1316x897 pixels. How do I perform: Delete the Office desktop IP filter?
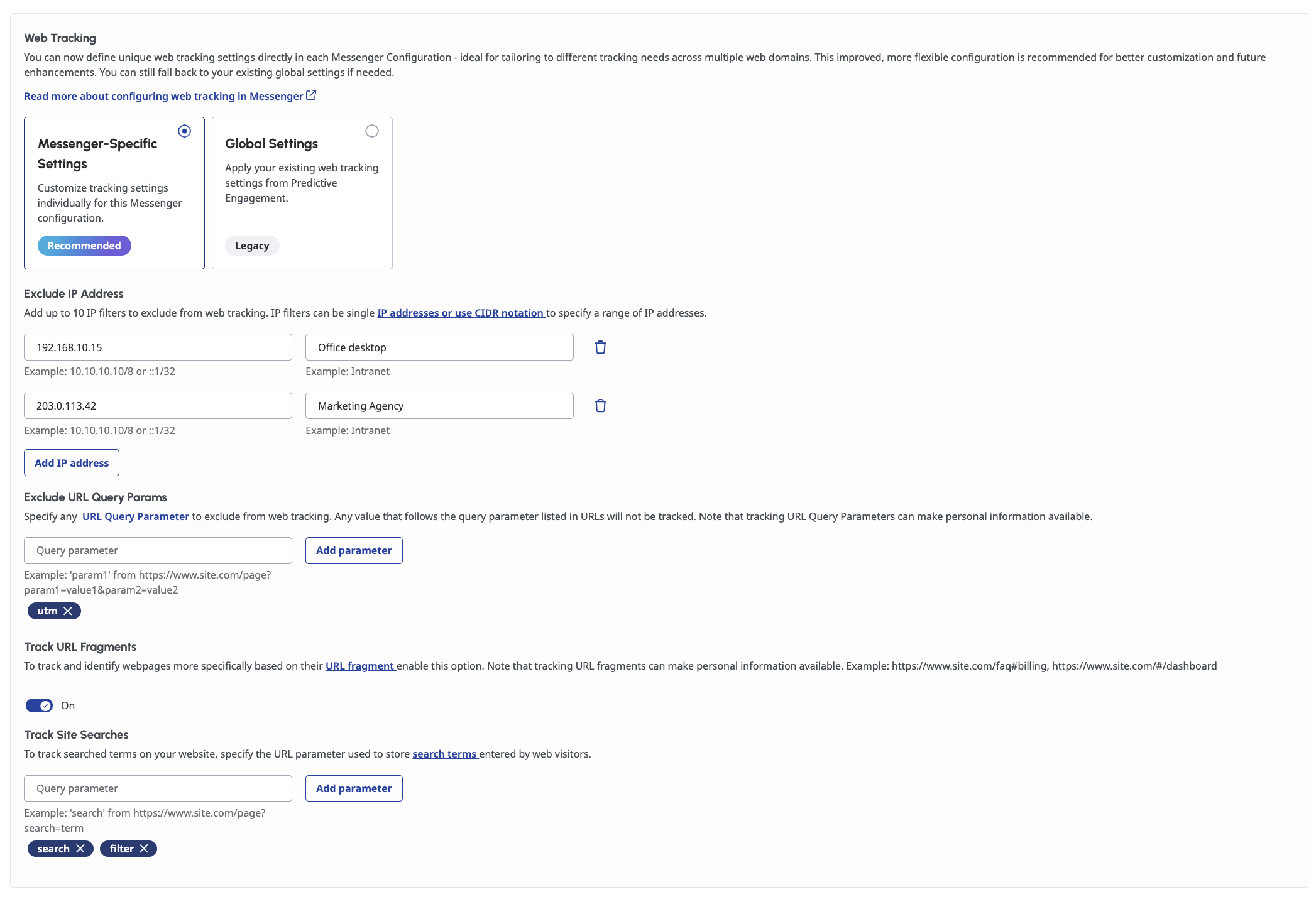[x=600, y=347]
